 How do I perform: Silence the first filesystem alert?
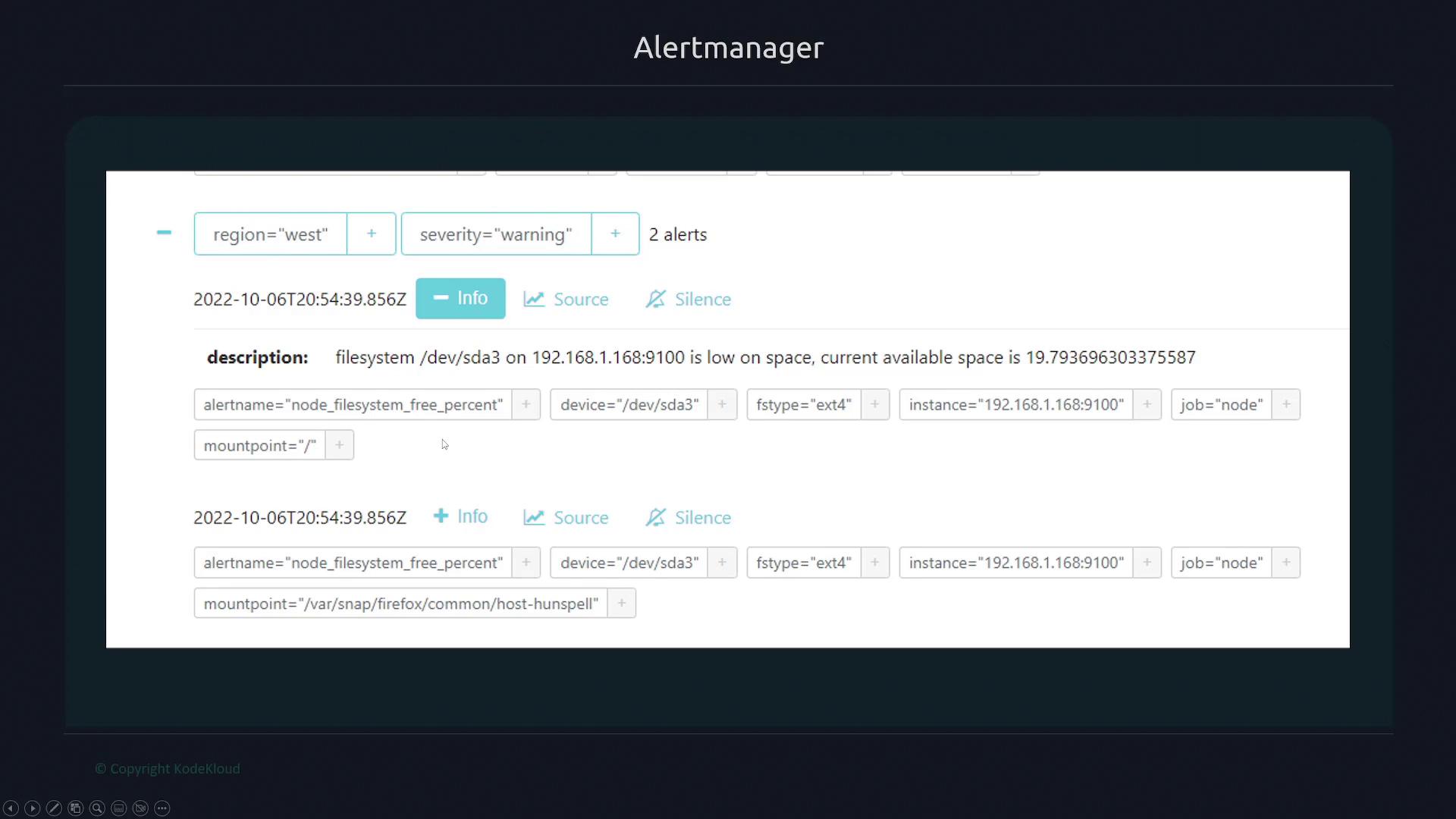point(689,300)
